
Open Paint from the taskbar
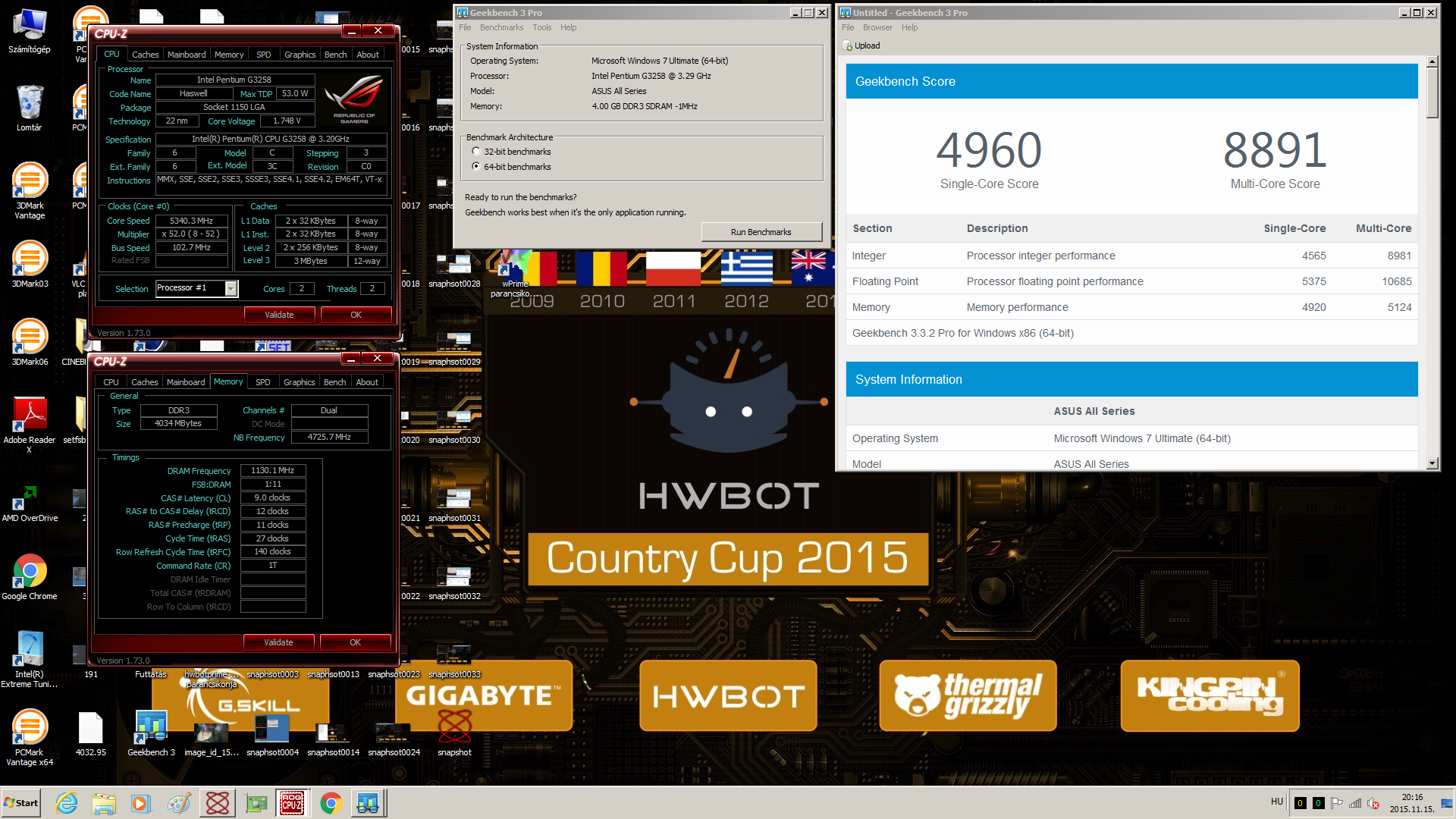point(179,803)
